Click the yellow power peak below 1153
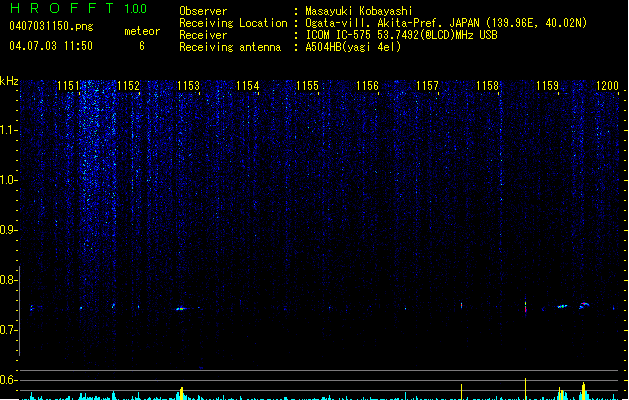629x400 pixels. click(x=182, y=393)
